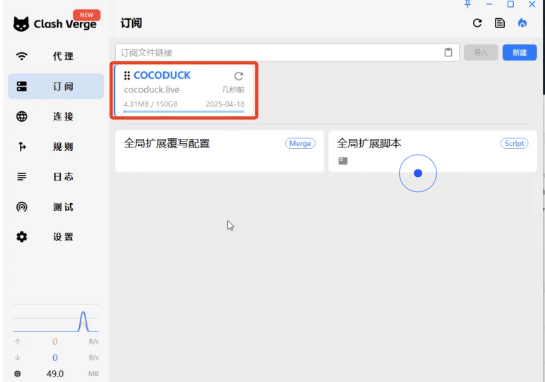
Task: Paste from clipboard into subscription link
Action: [448, 52]
